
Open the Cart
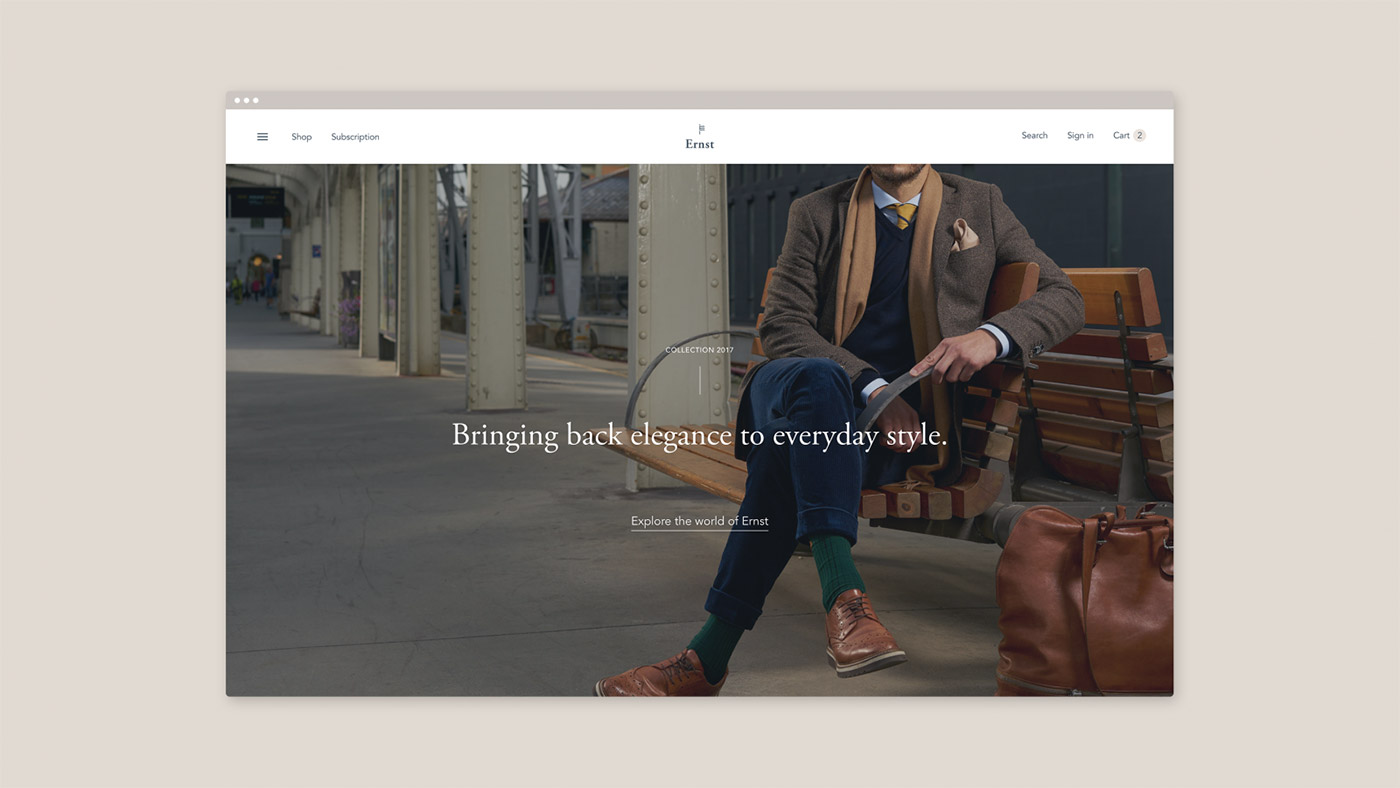click(x=1121, y=136)
